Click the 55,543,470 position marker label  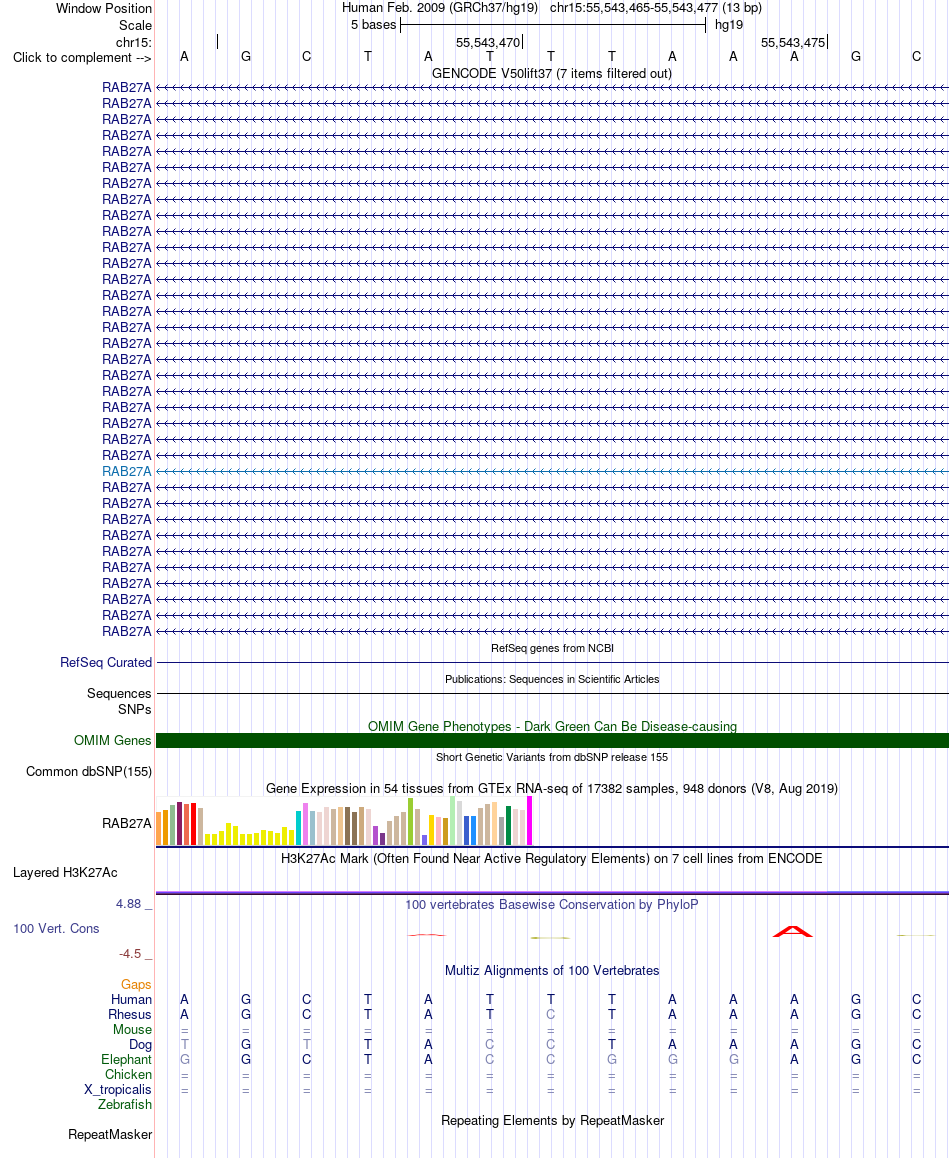[x=488, y=42]
